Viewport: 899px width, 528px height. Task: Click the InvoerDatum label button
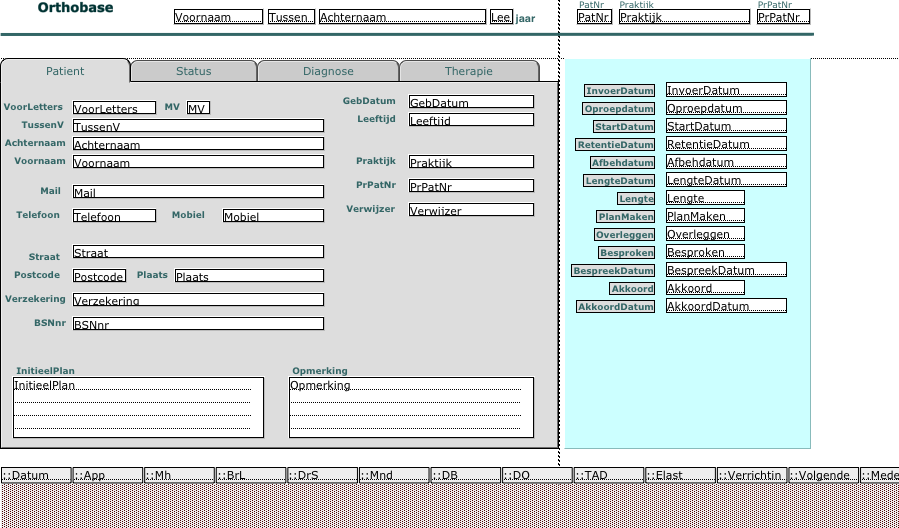tap(620, 91)
